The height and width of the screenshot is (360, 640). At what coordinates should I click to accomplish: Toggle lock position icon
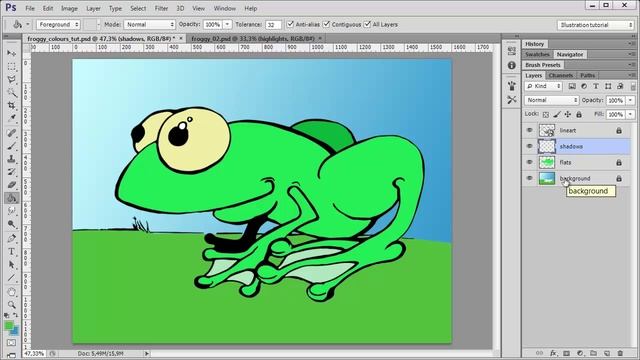coord(568,115)
